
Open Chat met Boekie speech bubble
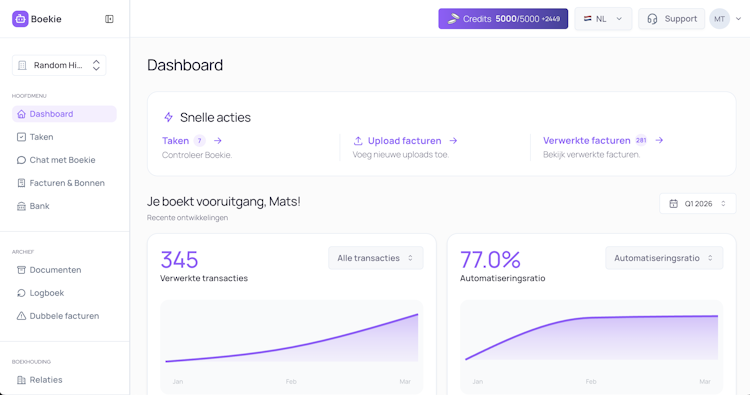click(21, 160)
